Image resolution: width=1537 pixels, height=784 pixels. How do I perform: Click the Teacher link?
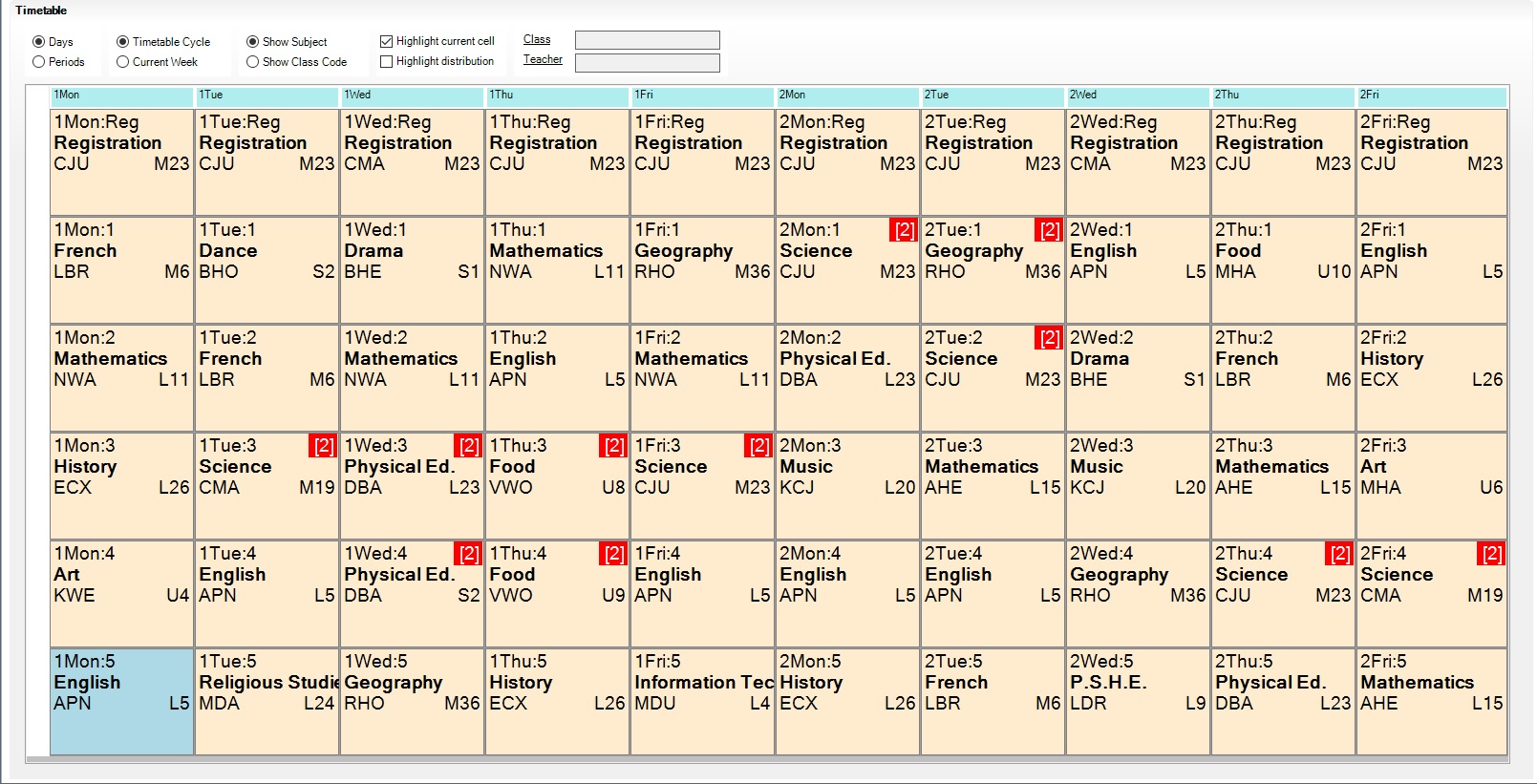543,60
